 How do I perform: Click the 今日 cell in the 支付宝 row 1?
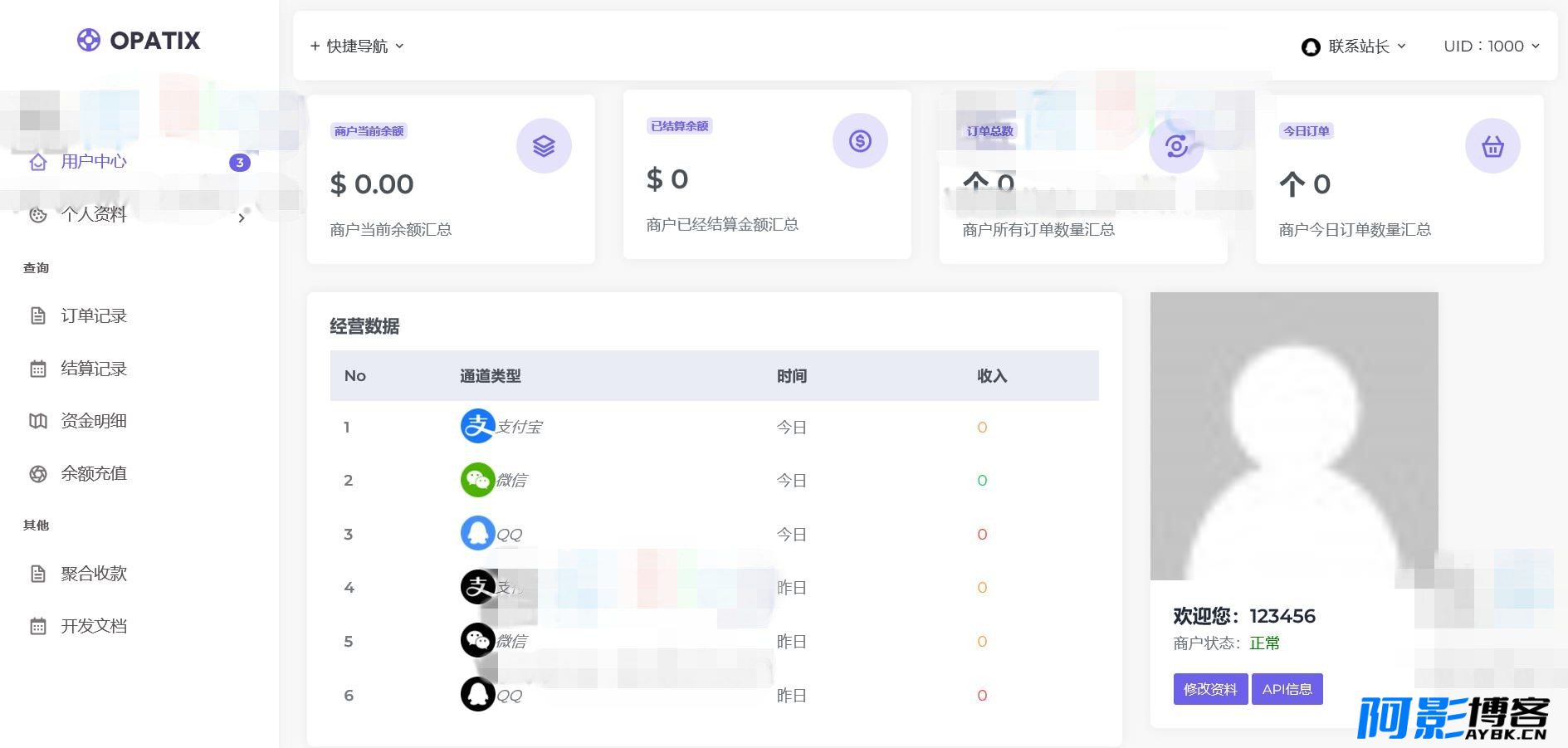pyautogui.click(x=791, y=428)
